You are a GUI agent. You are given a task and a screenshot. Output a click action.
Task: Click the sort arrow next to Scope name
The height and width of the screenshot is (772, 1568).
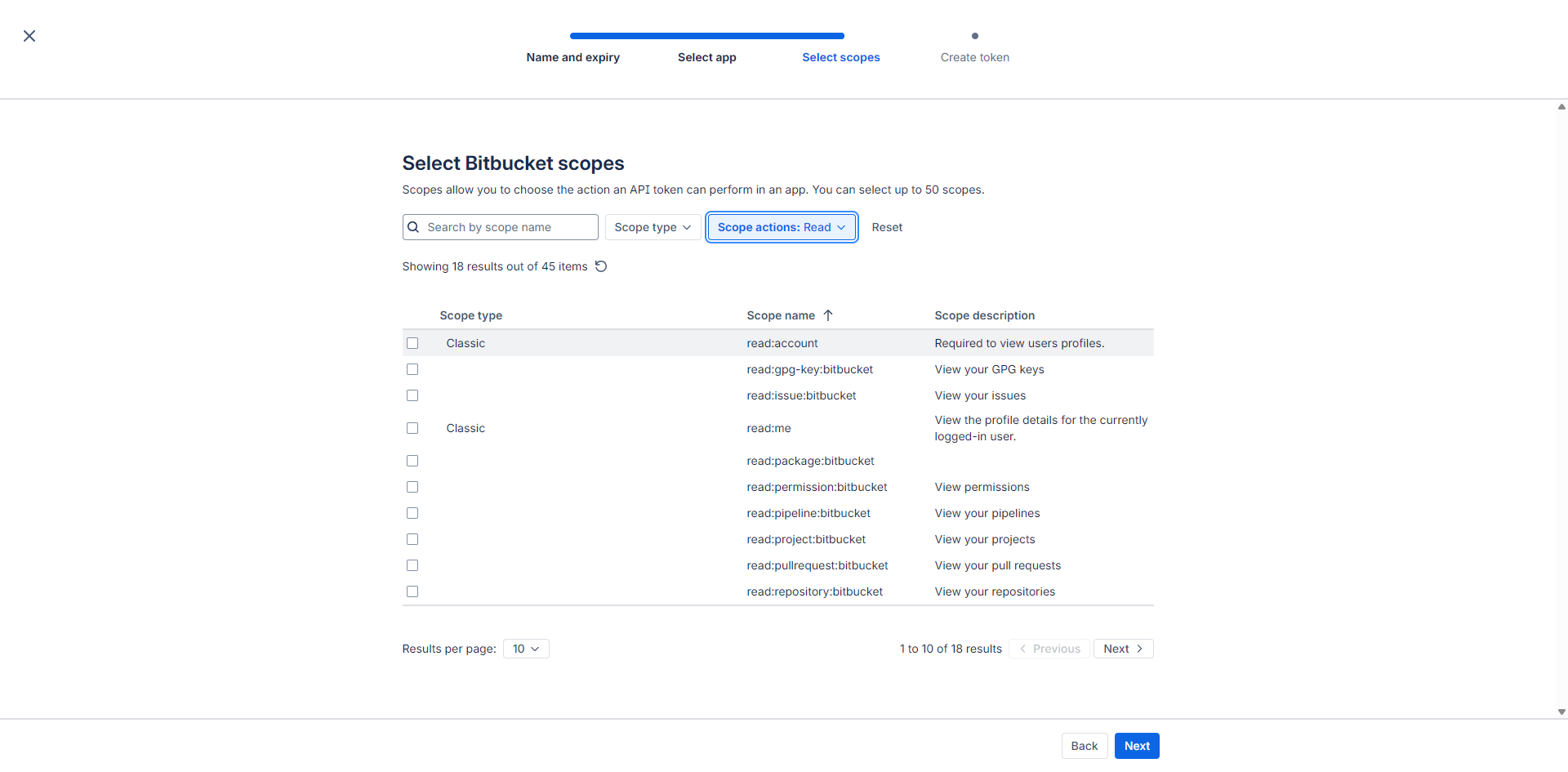tap(828, 315)
